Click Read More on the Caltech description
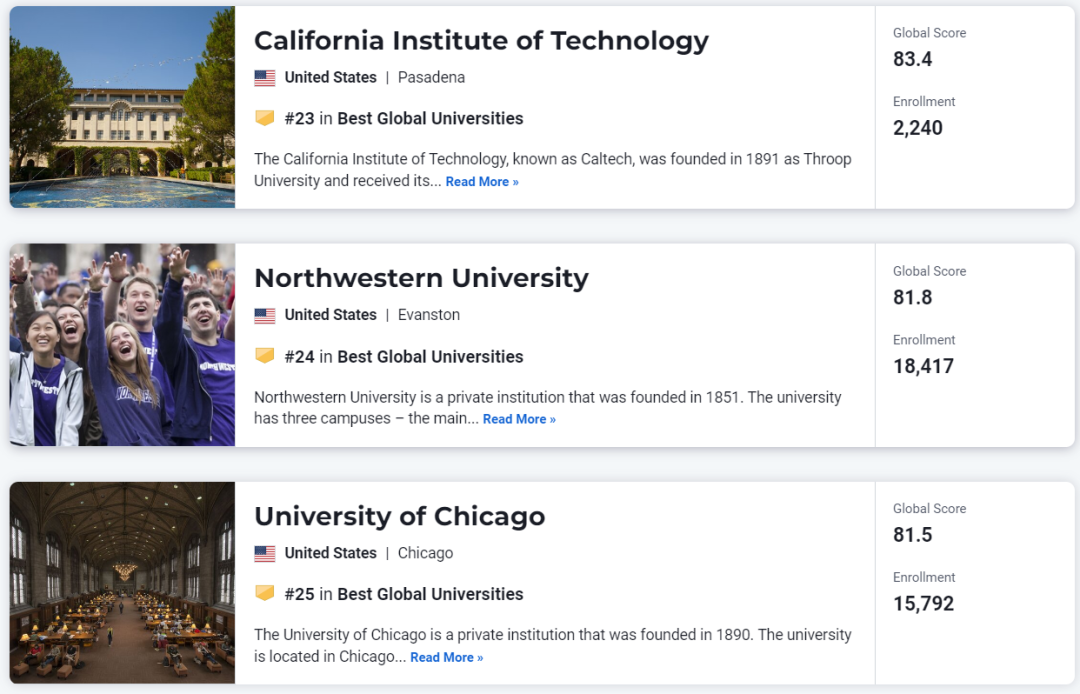Screen dimensions: 1080x694 pos(482,182)
